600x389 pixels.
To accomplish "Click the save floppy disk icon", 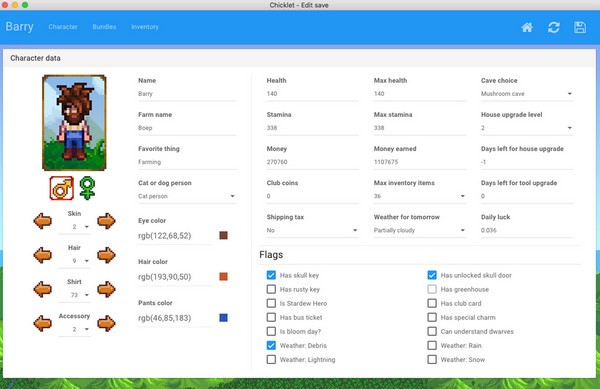I will [x=580, y=27].
